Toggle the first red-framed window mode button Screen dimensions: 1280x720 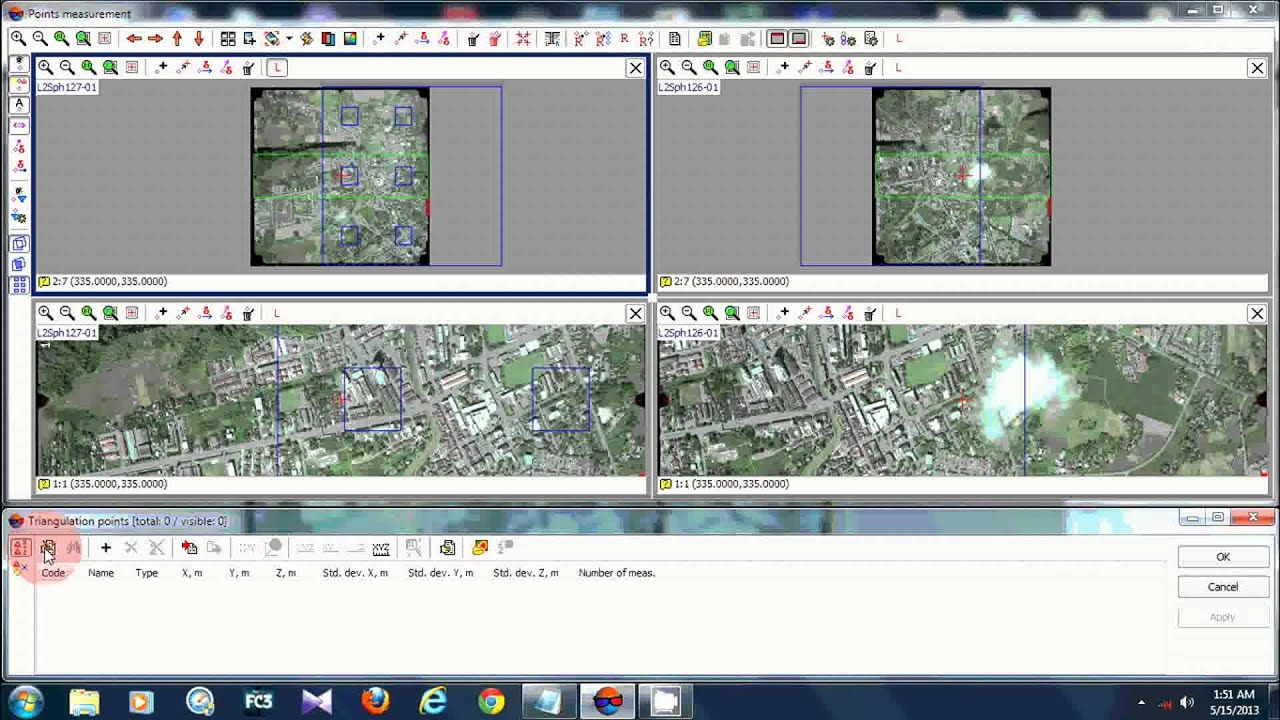point(777,38)
